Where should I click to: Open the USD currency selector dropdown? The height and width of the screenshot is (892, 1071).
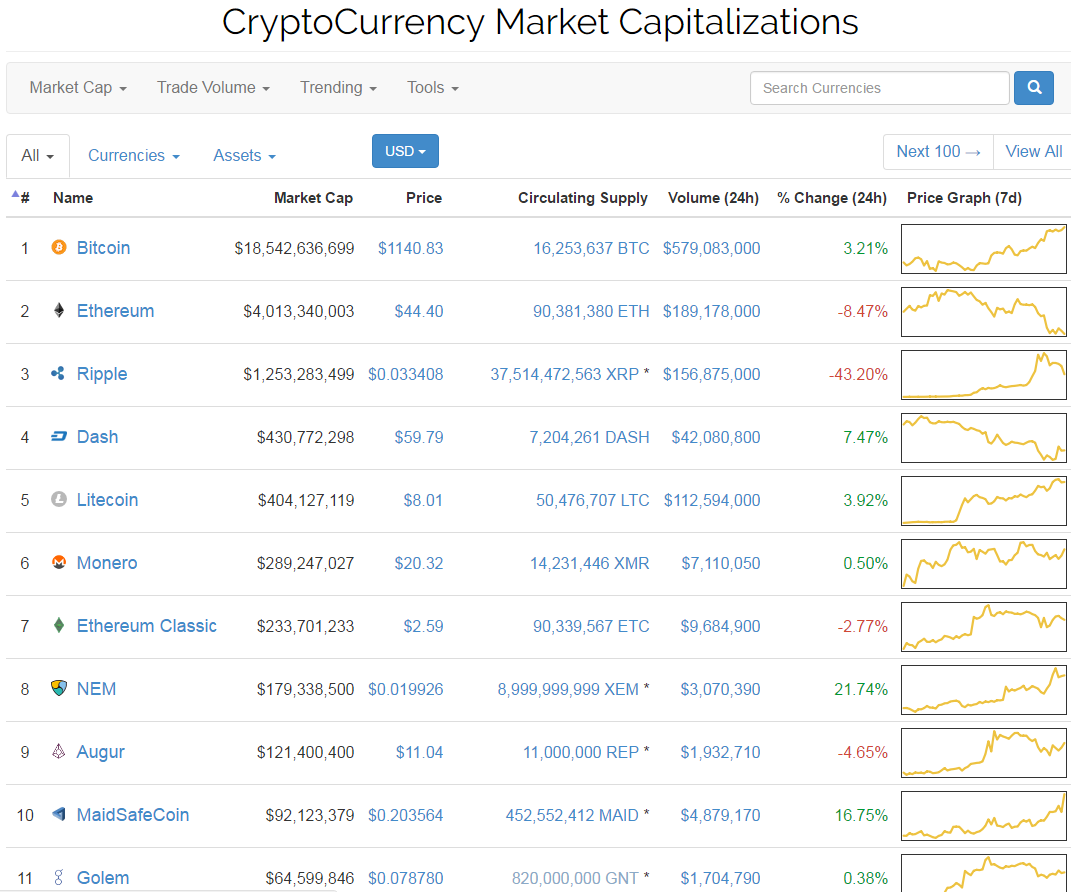[x=405, y=151]
